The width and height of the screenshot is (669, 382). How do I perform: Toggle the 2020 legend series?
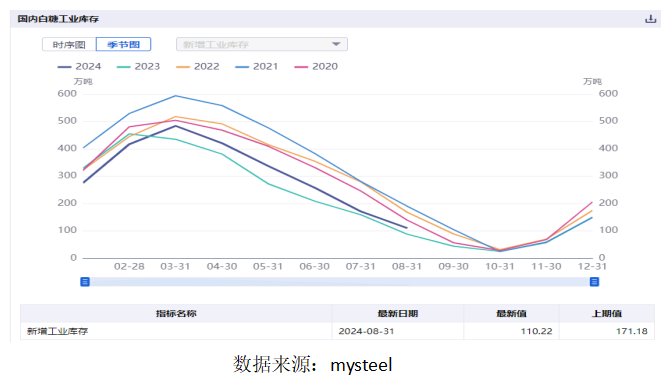(316, 67)
